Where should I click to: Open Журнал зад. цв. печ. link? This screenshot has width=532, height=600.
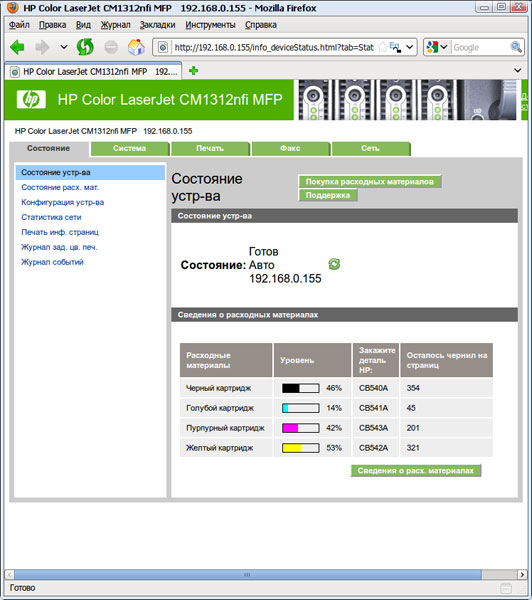59,247
